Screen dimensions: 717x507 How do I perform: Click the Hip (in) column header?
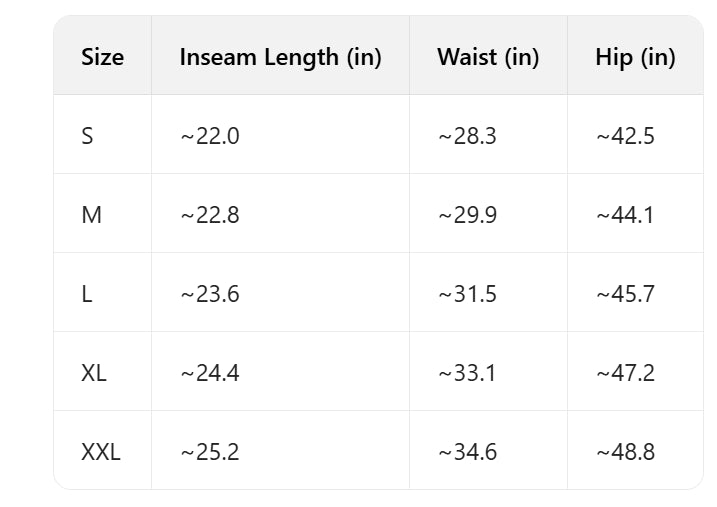point(635,57)
